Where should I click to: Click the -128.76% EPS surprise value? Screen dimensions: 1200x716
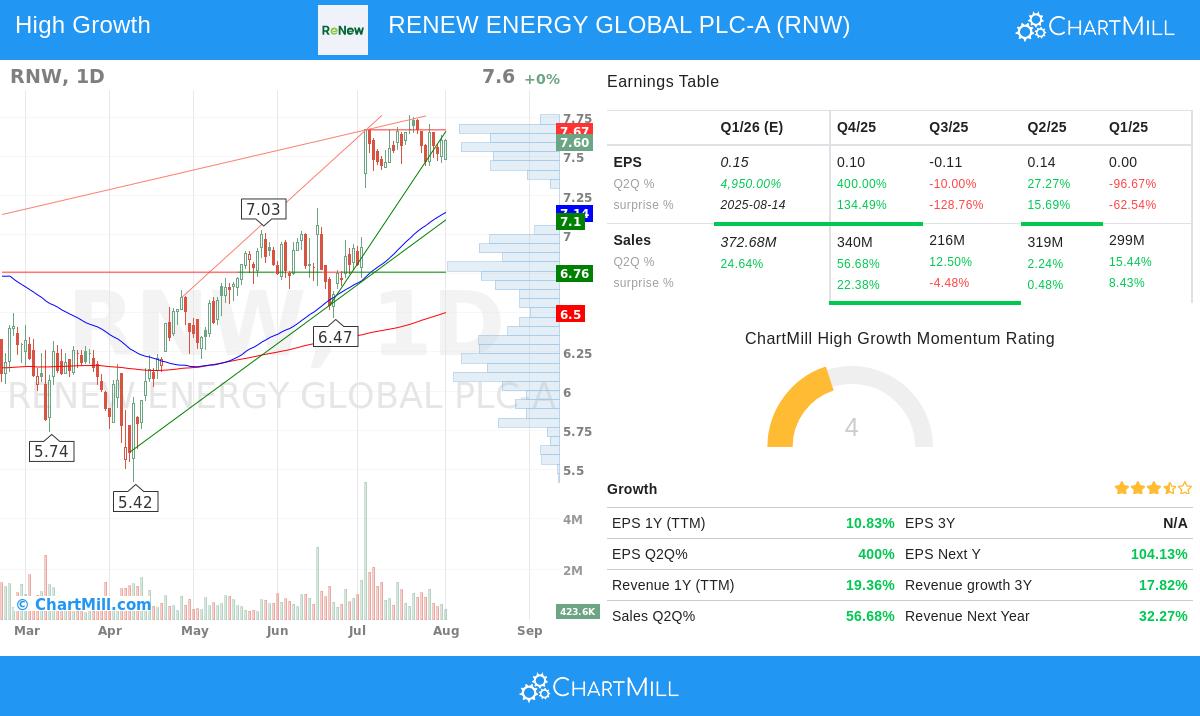coord(956,205)
